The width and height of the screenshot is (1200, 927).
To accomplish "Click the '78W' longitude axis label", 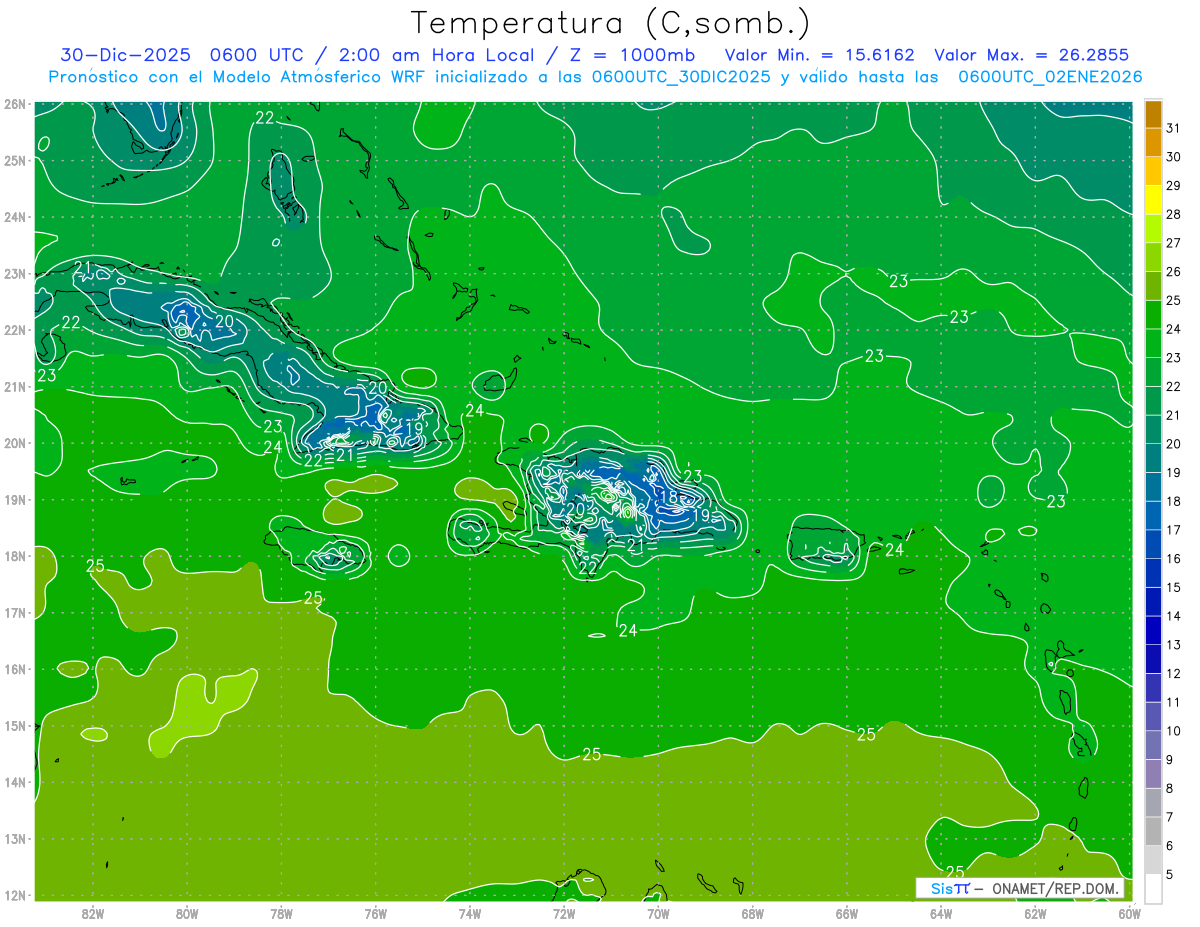I will click(x=281, y=913).
